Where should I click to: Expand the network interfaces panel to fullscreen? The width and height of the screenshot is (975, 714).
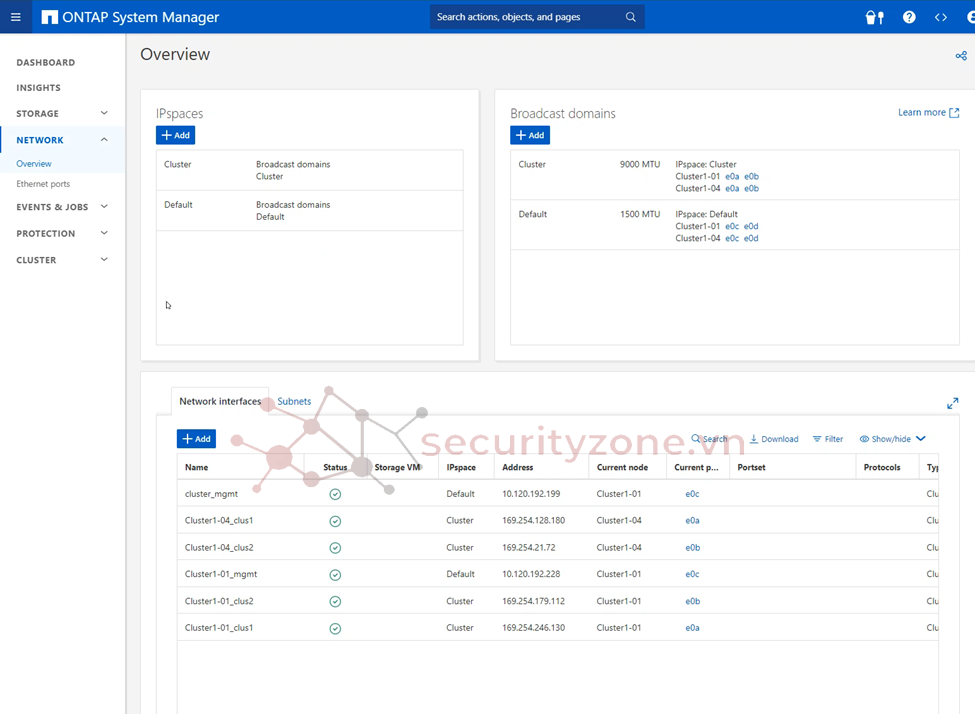(x=952, y=403)
